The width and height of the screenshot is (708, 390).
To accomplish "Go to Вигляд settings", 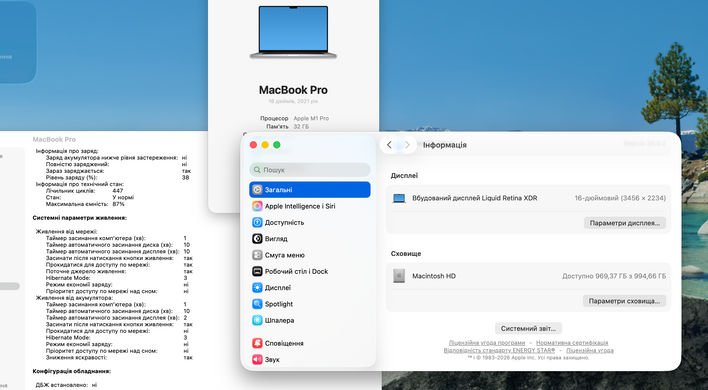I will click(x=310, y=239).
